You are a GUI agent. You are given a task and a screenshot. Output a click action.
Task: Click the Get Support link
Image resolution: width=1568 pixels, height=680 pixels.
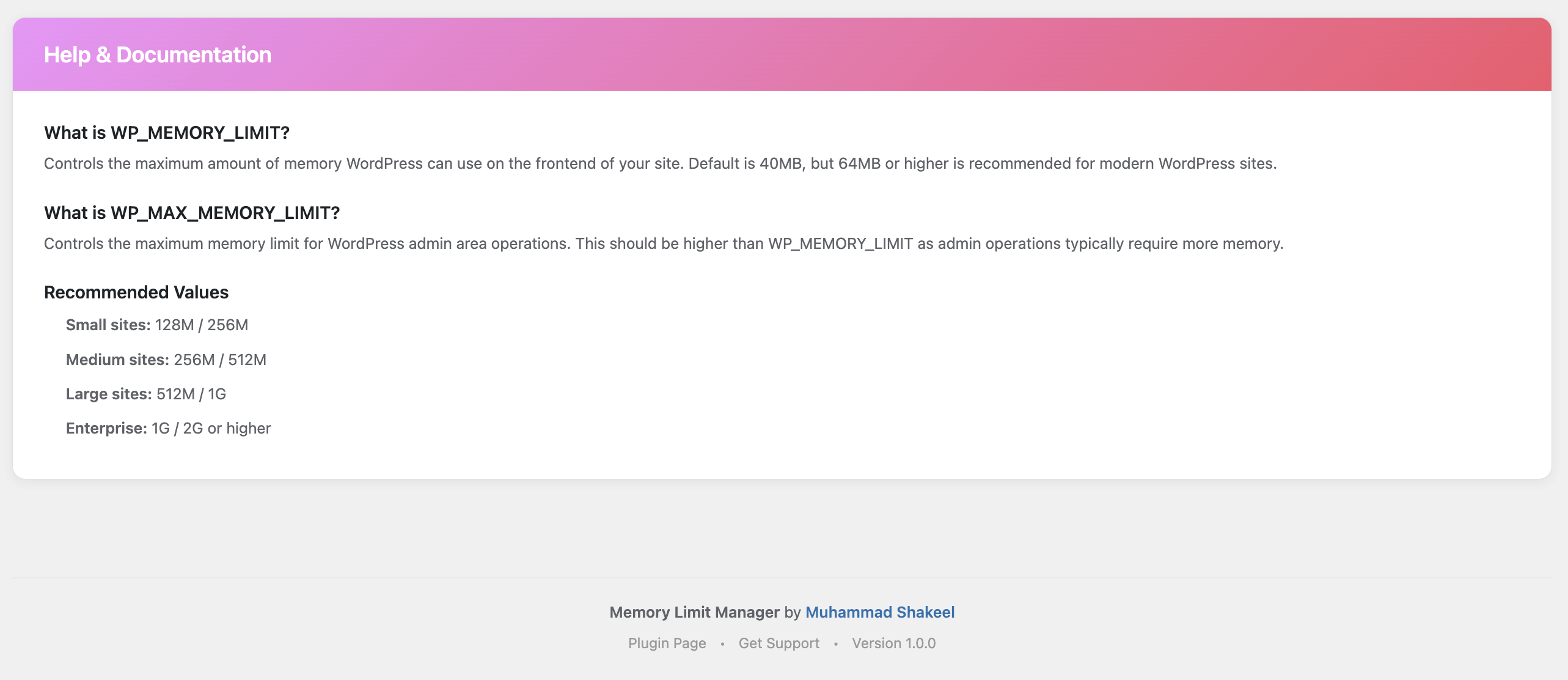[x=779, y=643]
